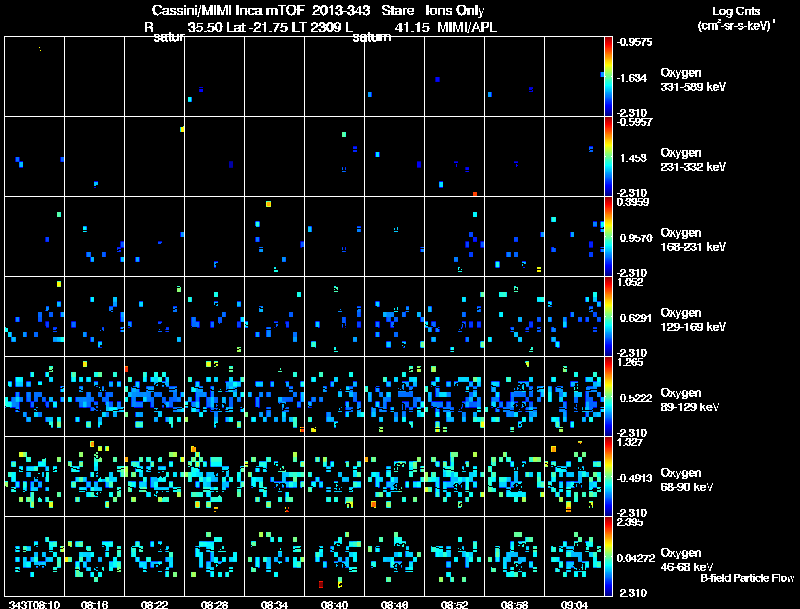Click the B-field Particle Flow label
Screen dimensions: 800x609
pyautogui.click(x=746, y=578)
